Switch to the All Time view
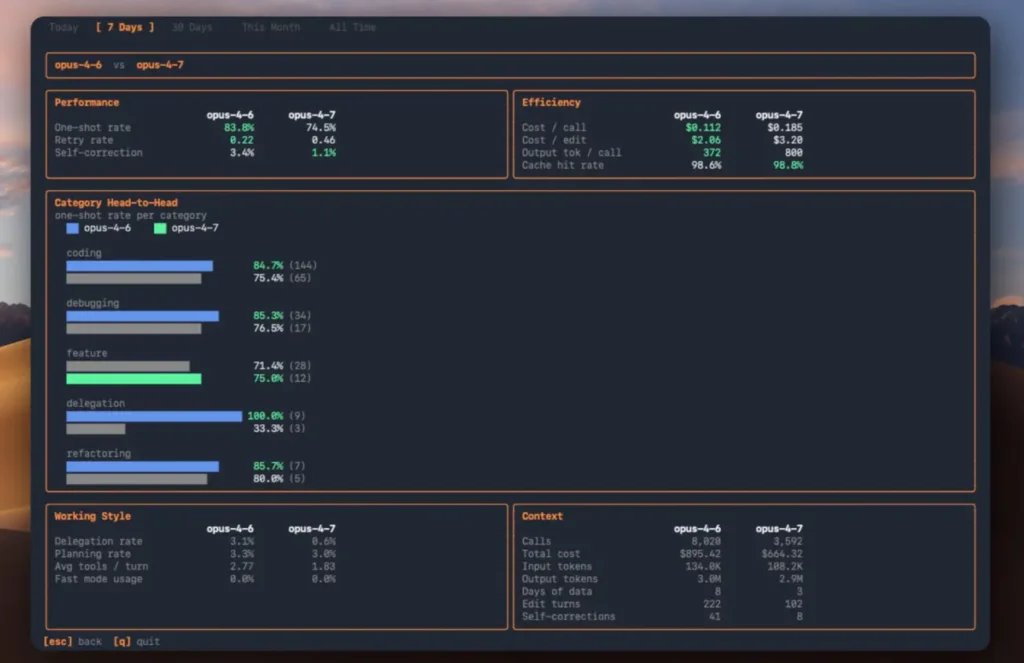 click(351, 27)
